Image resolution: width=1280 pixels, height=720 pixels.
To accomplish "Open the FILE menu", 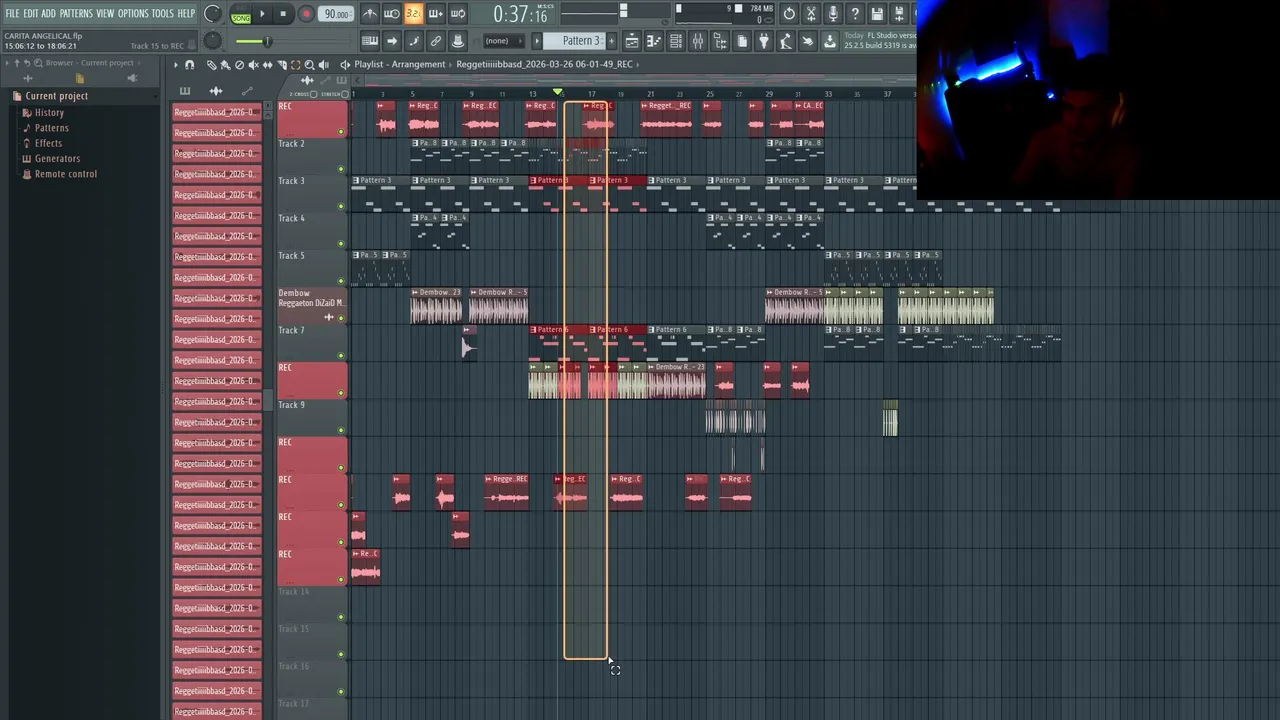I will click(13, 13).
